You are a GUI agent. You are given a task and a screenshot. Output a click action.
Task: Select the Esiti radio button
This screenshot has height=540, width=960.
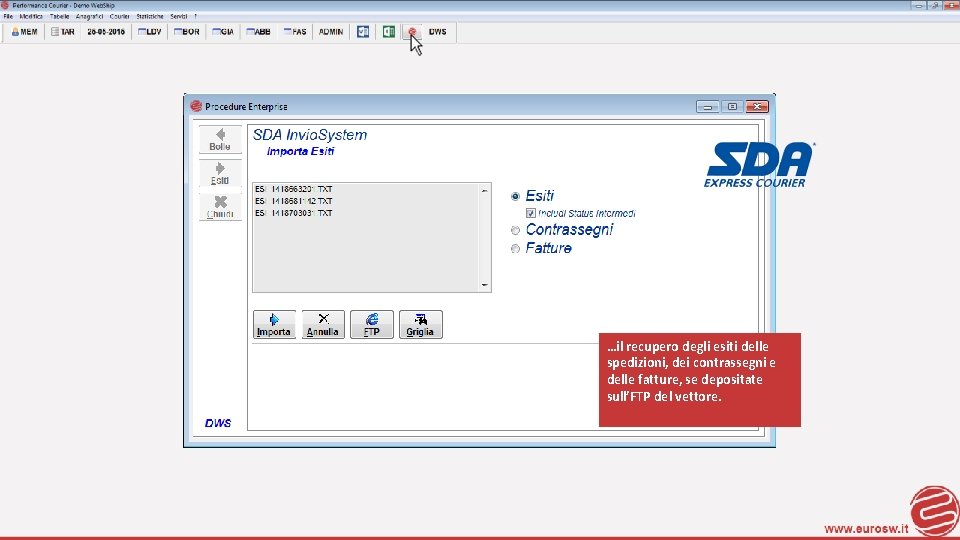[516, 197]
